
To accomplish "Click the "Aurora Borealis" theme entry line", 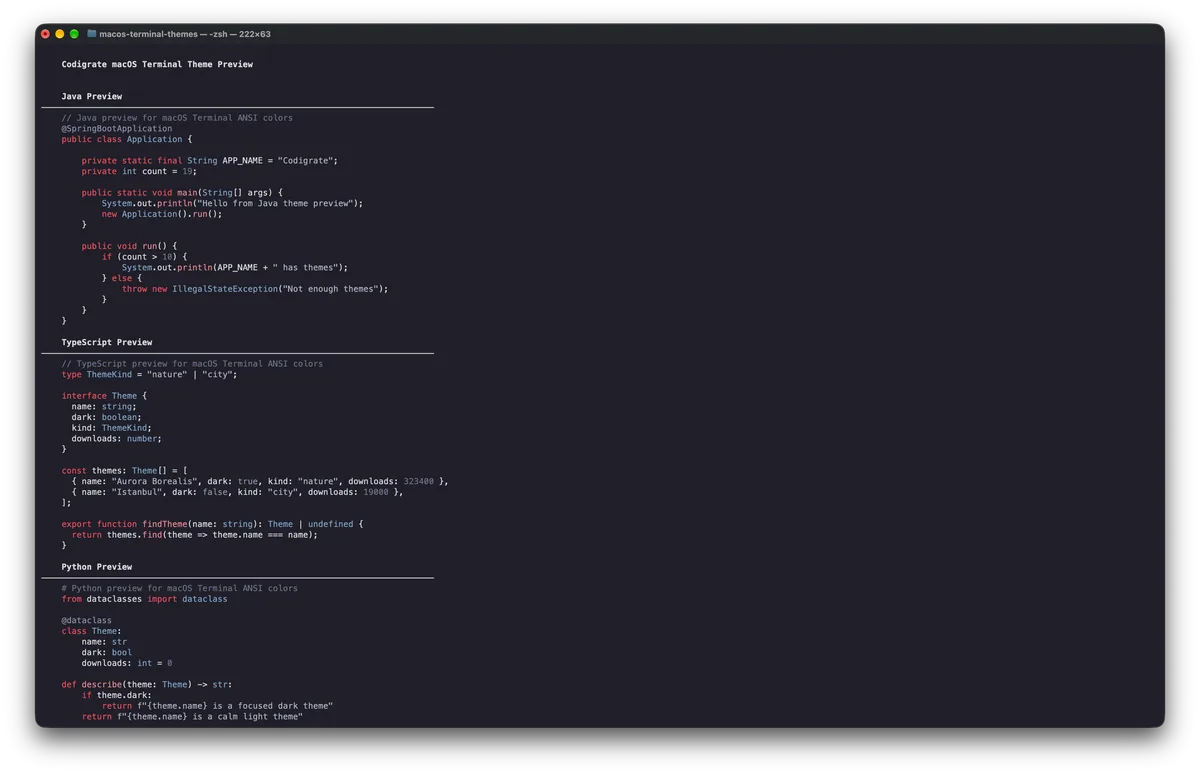I will [x=260, y=481].
